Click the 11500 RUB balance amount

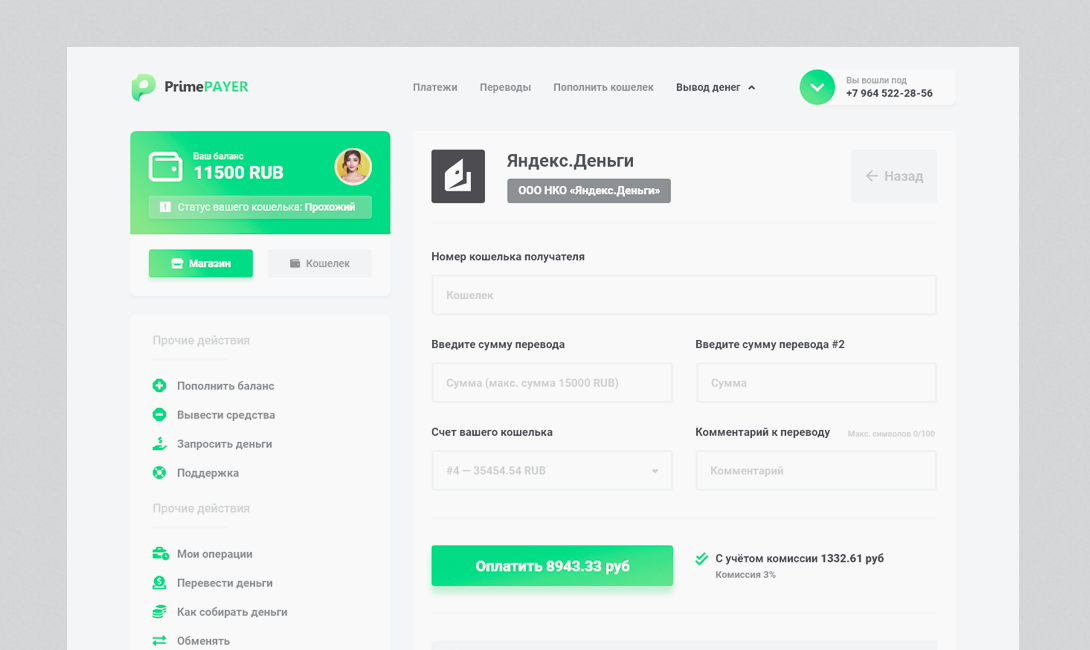click(238, 172)
